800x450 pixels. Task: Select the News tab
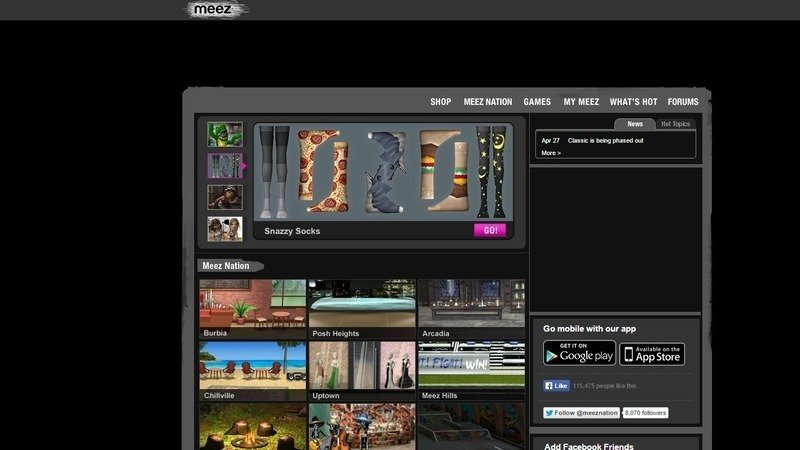pos(635,124)
